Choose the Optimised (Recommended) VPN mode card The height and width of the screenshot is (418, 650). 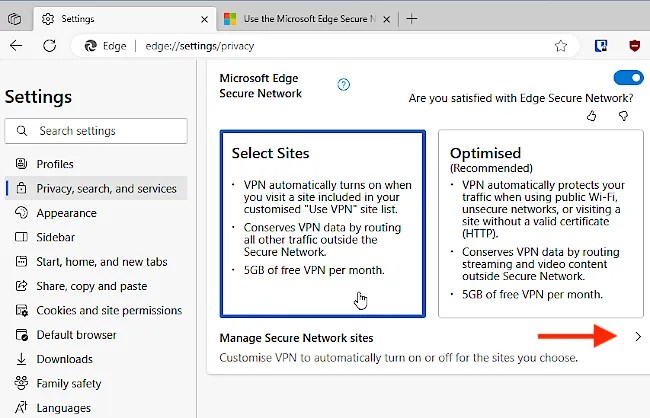point(541,224)
